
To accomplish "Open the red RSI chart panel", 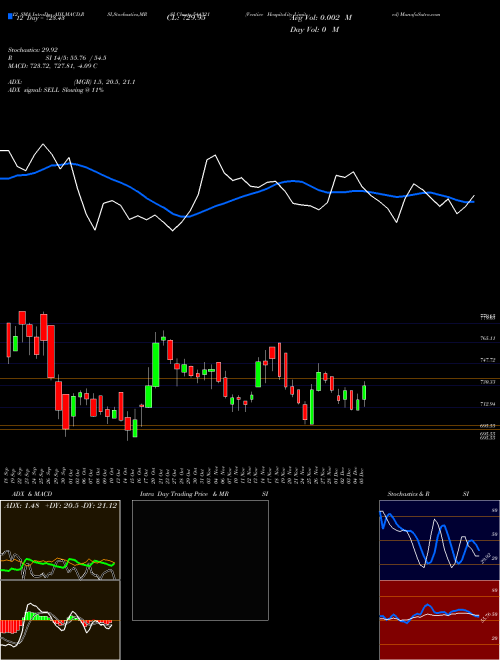I will click(x=439, y=620).
